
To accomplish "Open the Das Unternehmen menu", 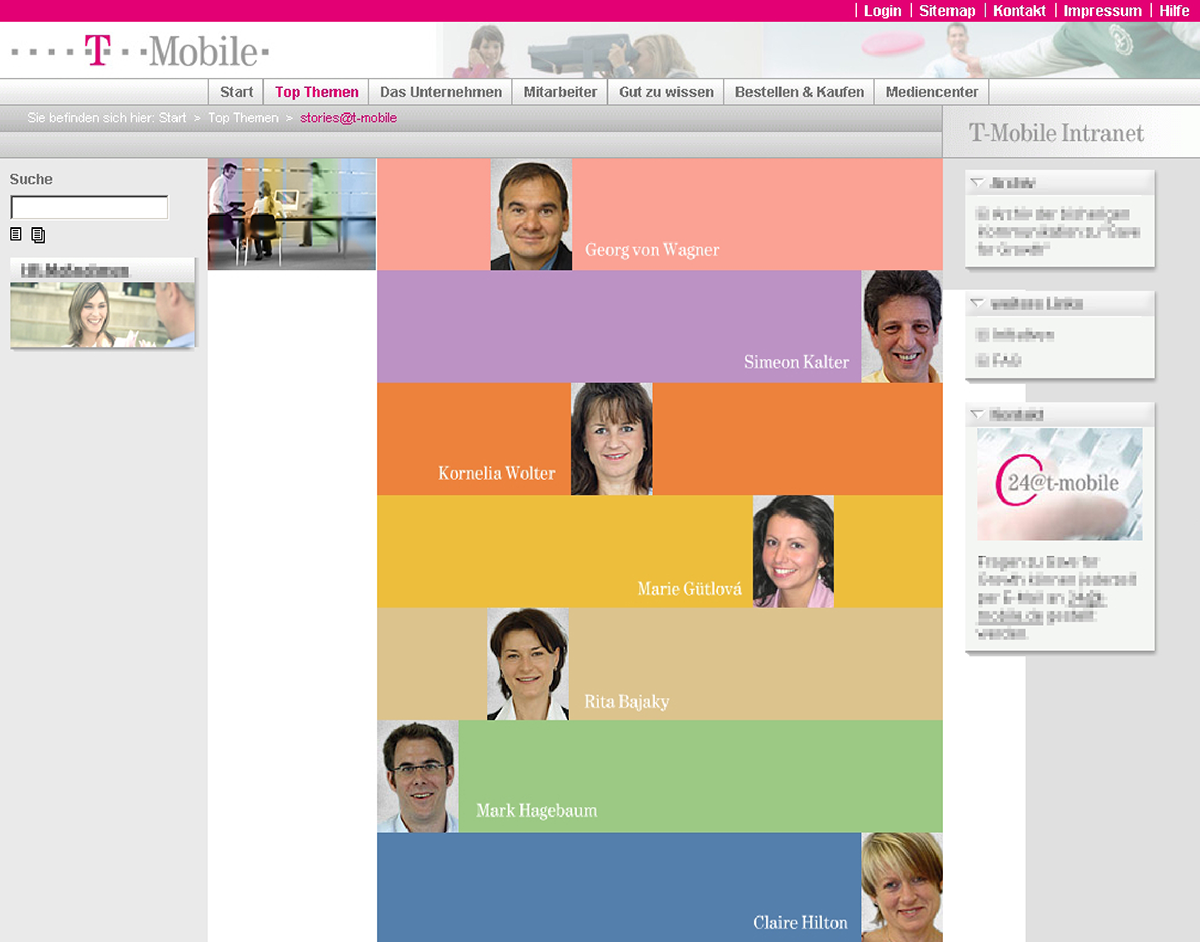I will point(441,92).
